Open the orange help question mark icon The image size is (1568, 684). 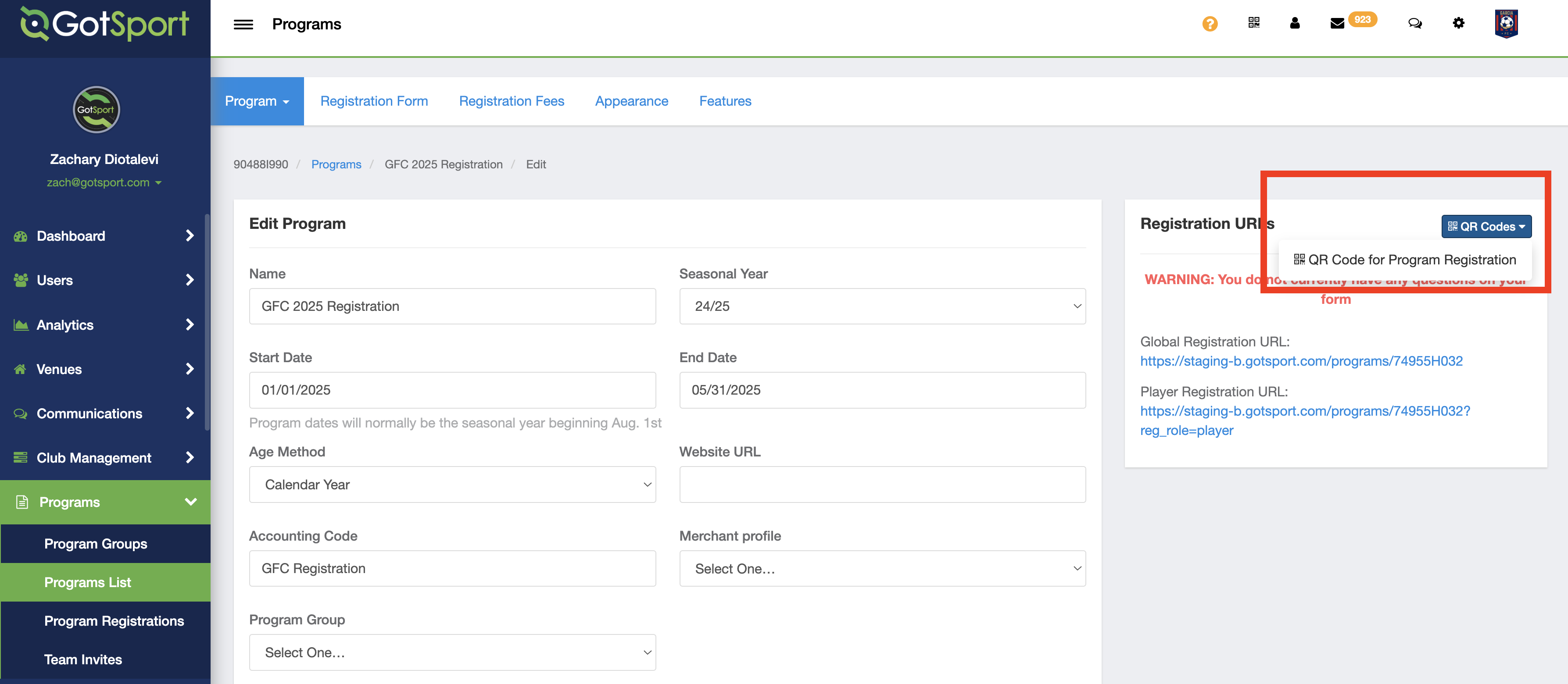tap(1210, 24)
